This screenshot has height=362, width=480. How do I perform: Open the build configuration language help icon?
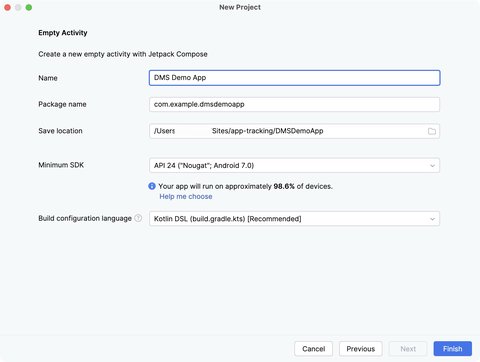[x=138, y=218]
